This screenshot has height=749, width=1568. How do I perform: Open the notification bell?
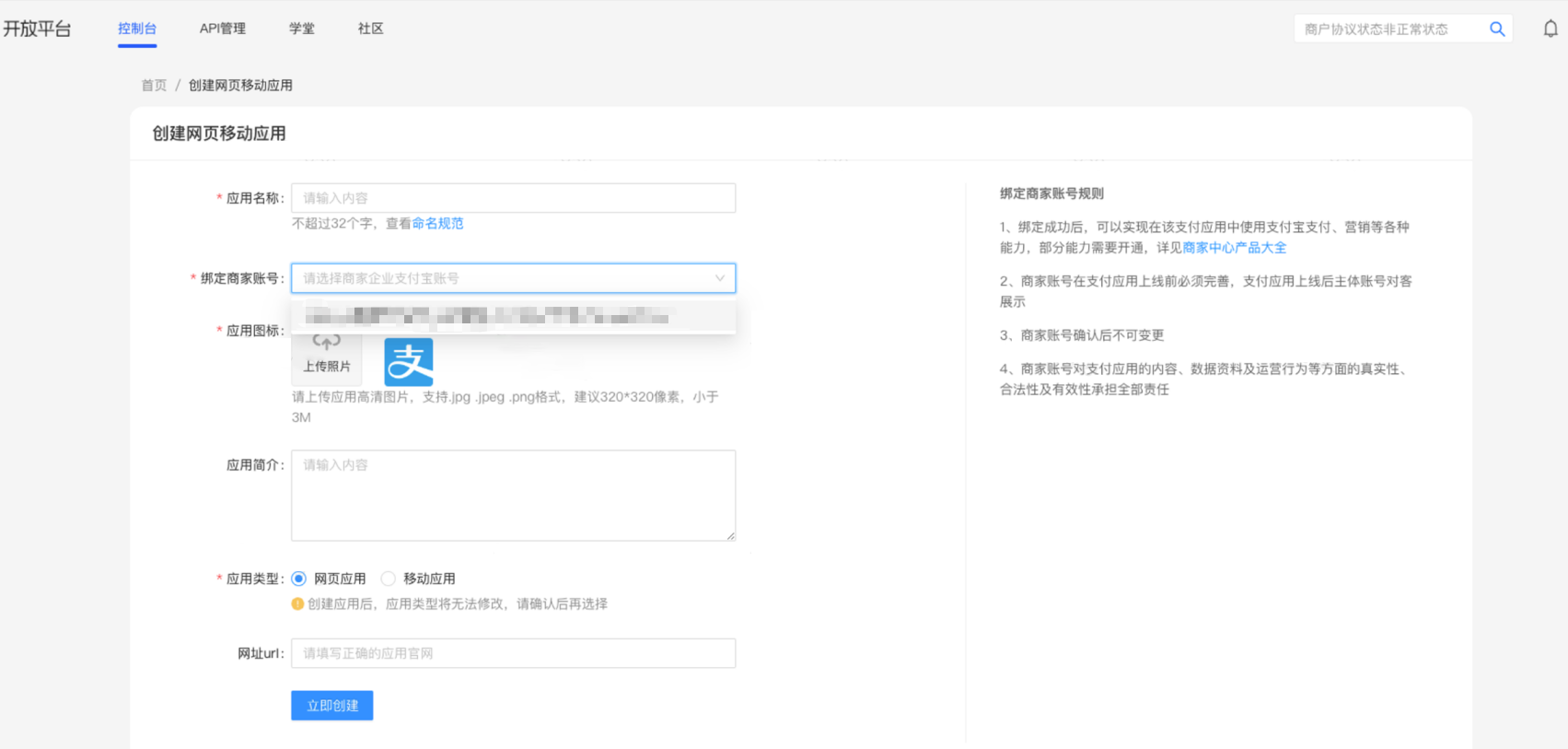(1551, 29)
